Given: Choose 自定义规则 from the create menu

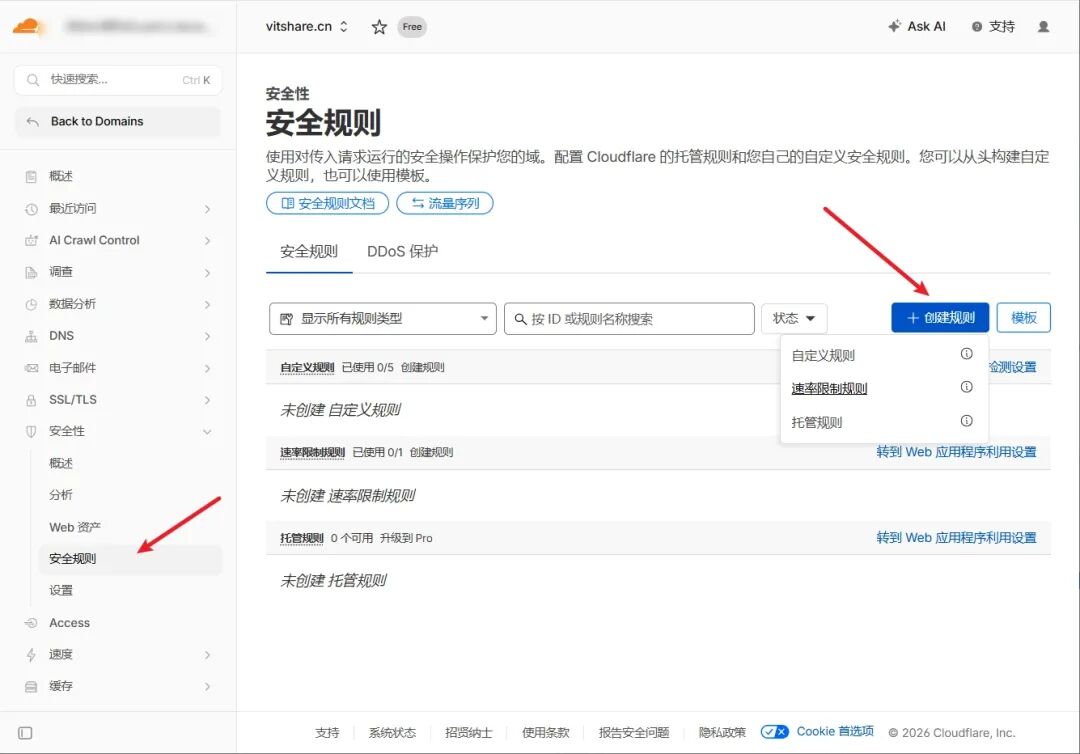Looking at the screenshot, I should coord(823,355).
